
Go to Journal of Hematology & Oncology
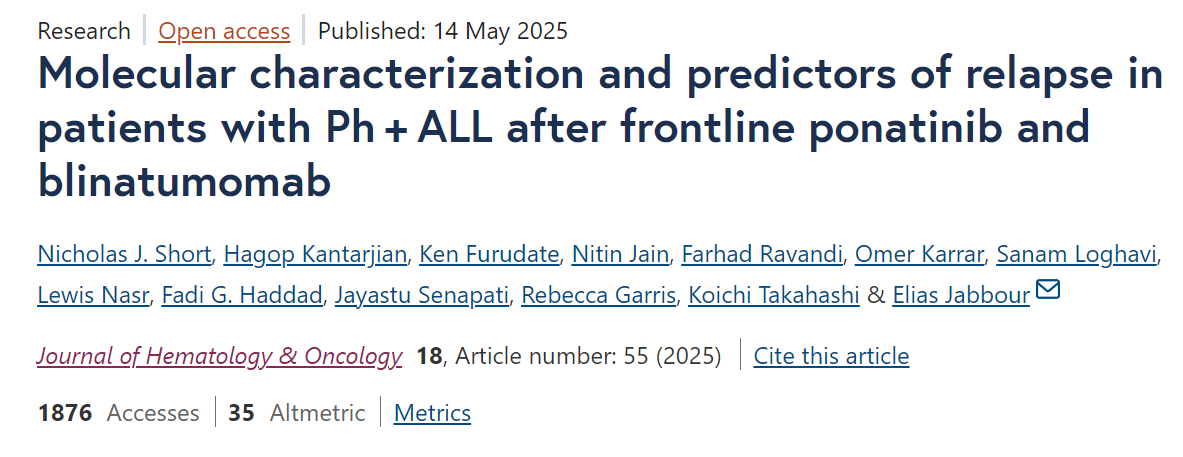(x=220, y=356)
